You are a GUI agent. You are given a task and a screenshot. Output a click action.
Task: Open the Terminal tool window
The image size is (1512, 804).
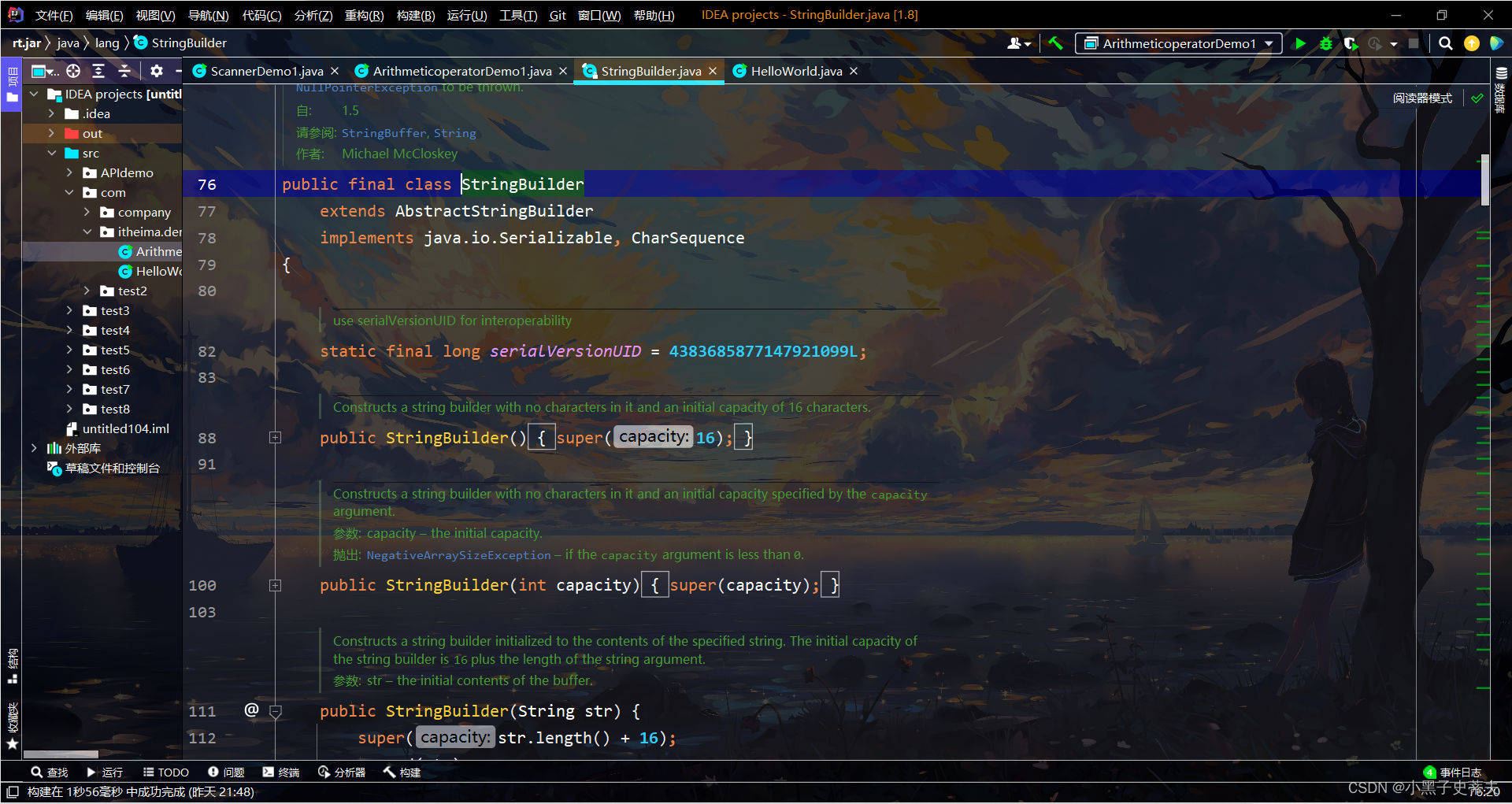pyautogui.click(x=281, y=773)
